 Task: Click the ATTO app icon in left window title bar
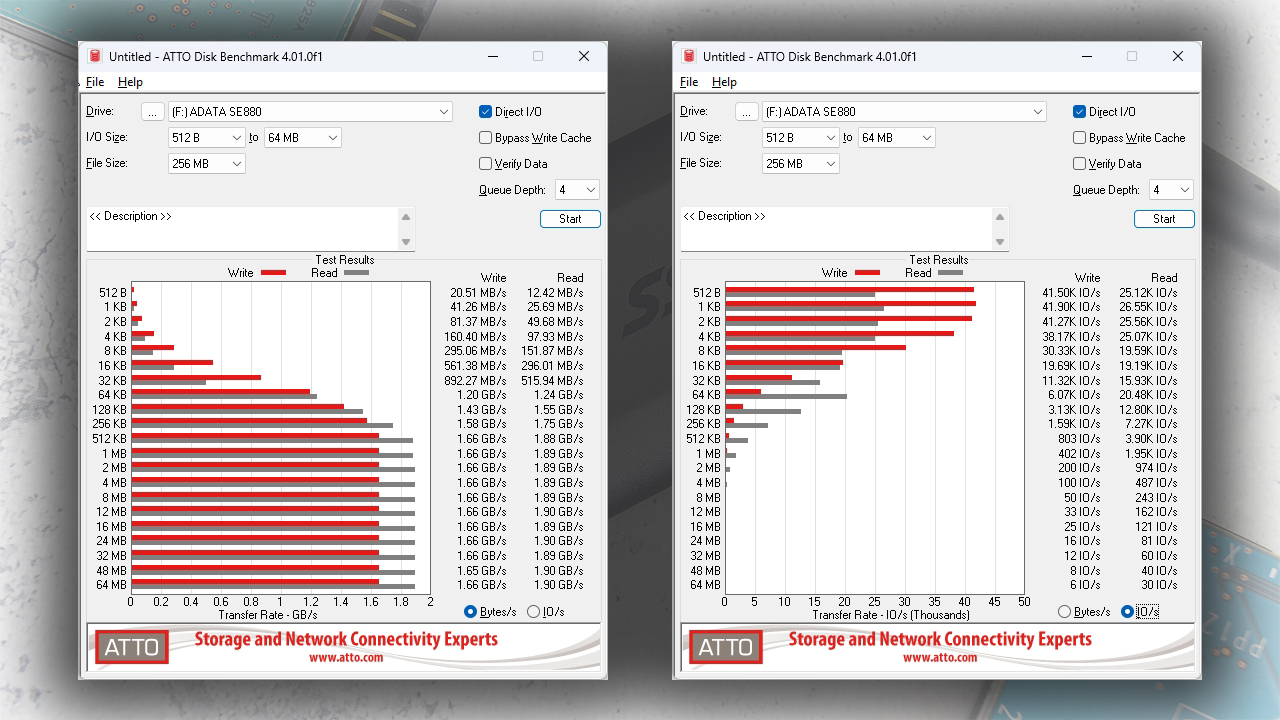click(95, 57)
